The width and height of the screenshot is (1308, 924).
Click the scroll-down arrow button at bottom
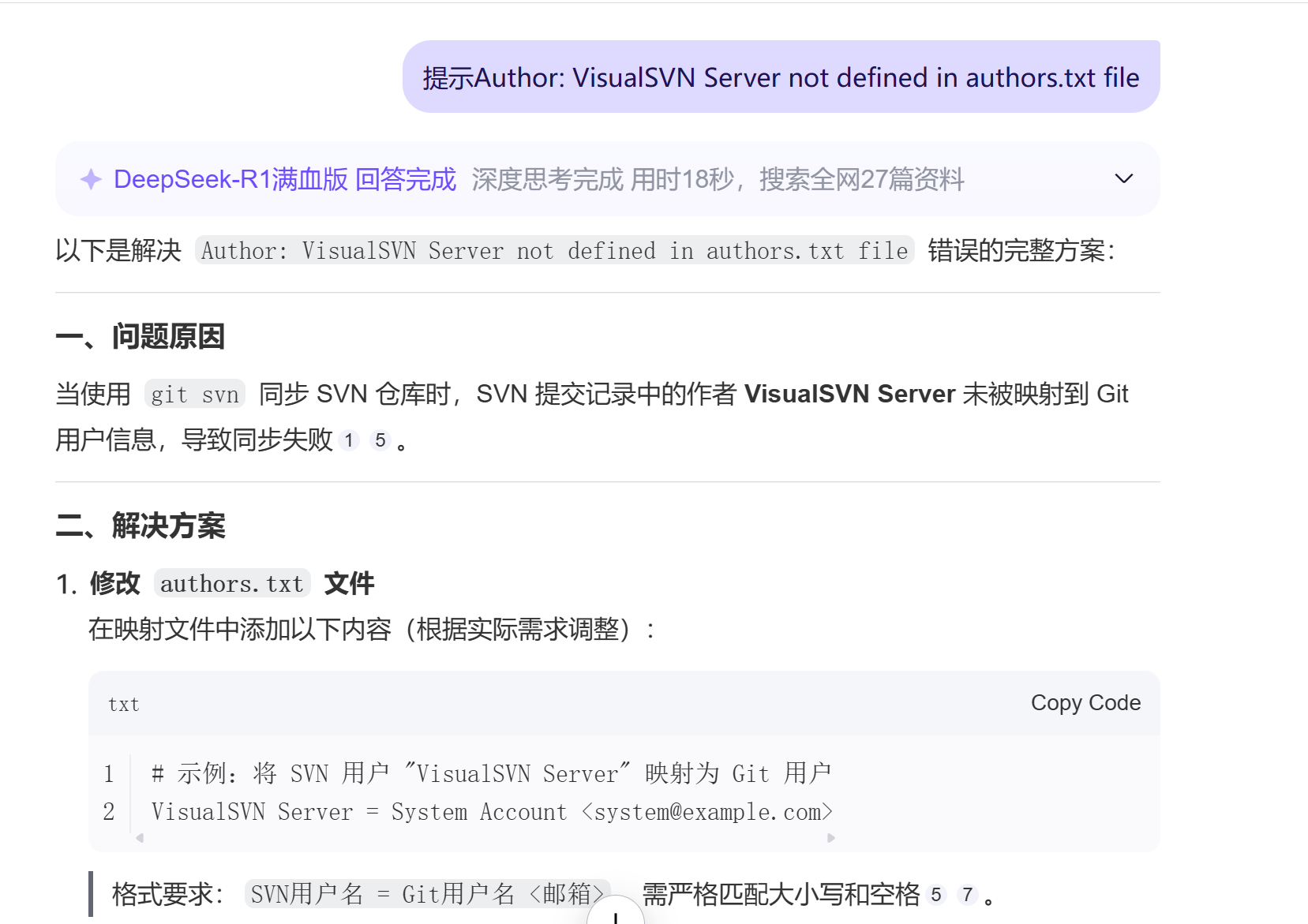coord(615,911)
